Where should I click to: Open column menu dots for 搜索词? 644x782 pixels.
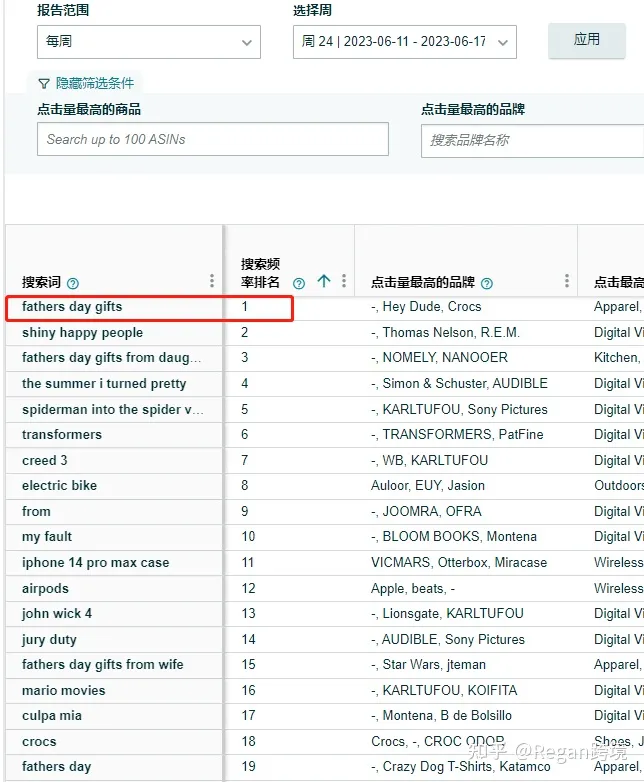pyautogui.click(x=212, y=281)
